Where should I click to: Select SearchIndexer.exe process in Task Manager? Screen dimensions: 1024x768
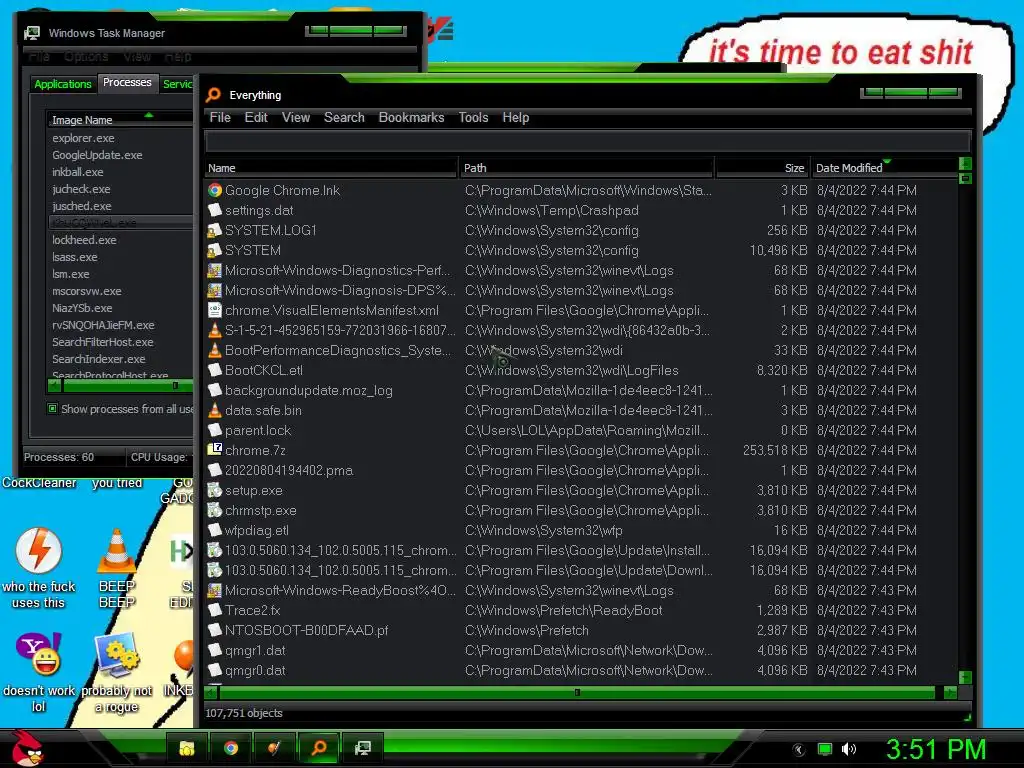click(99, 359)
